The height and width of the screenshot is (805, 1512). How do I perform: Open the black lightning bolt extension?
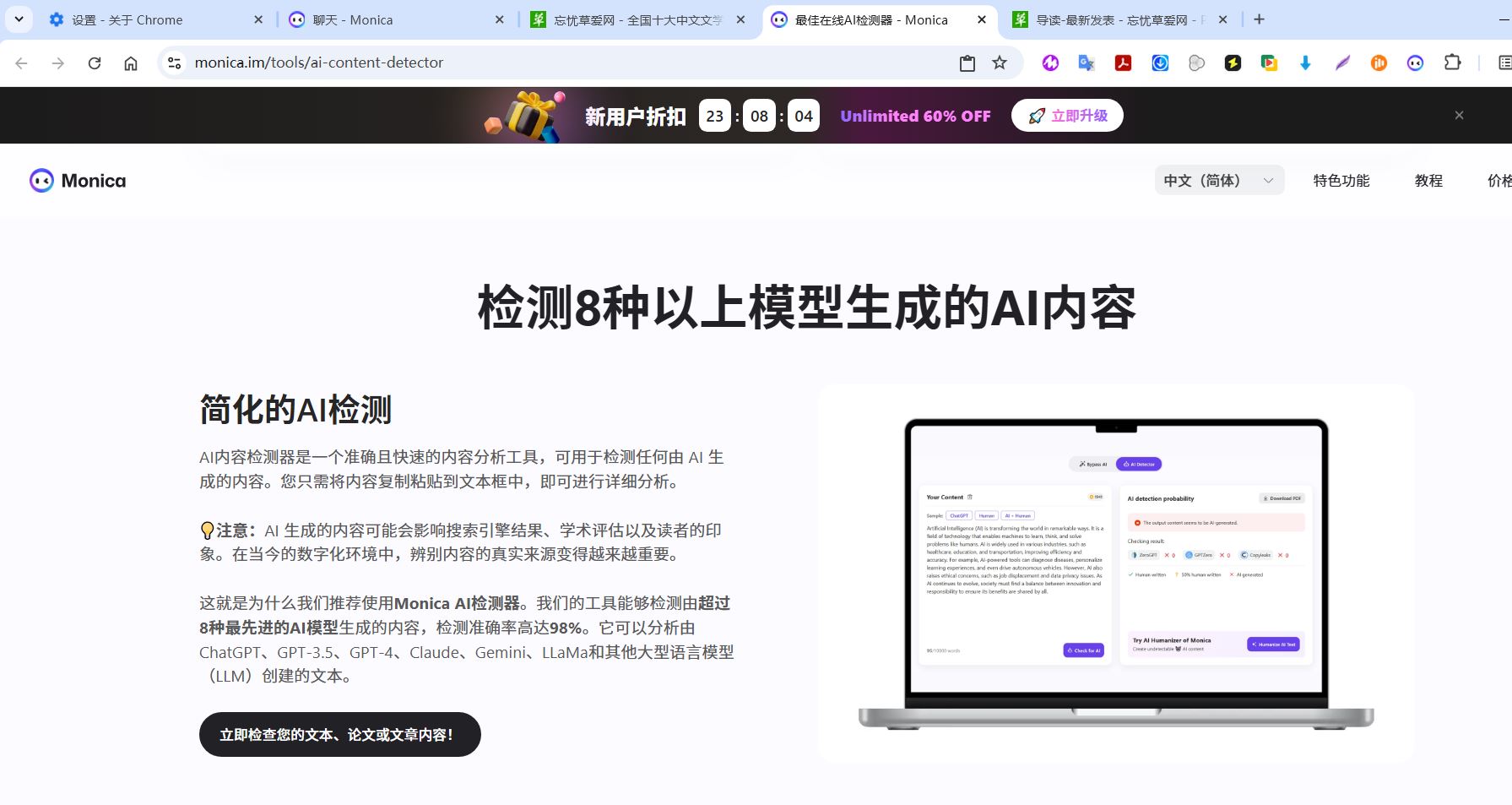[1233, 63]
